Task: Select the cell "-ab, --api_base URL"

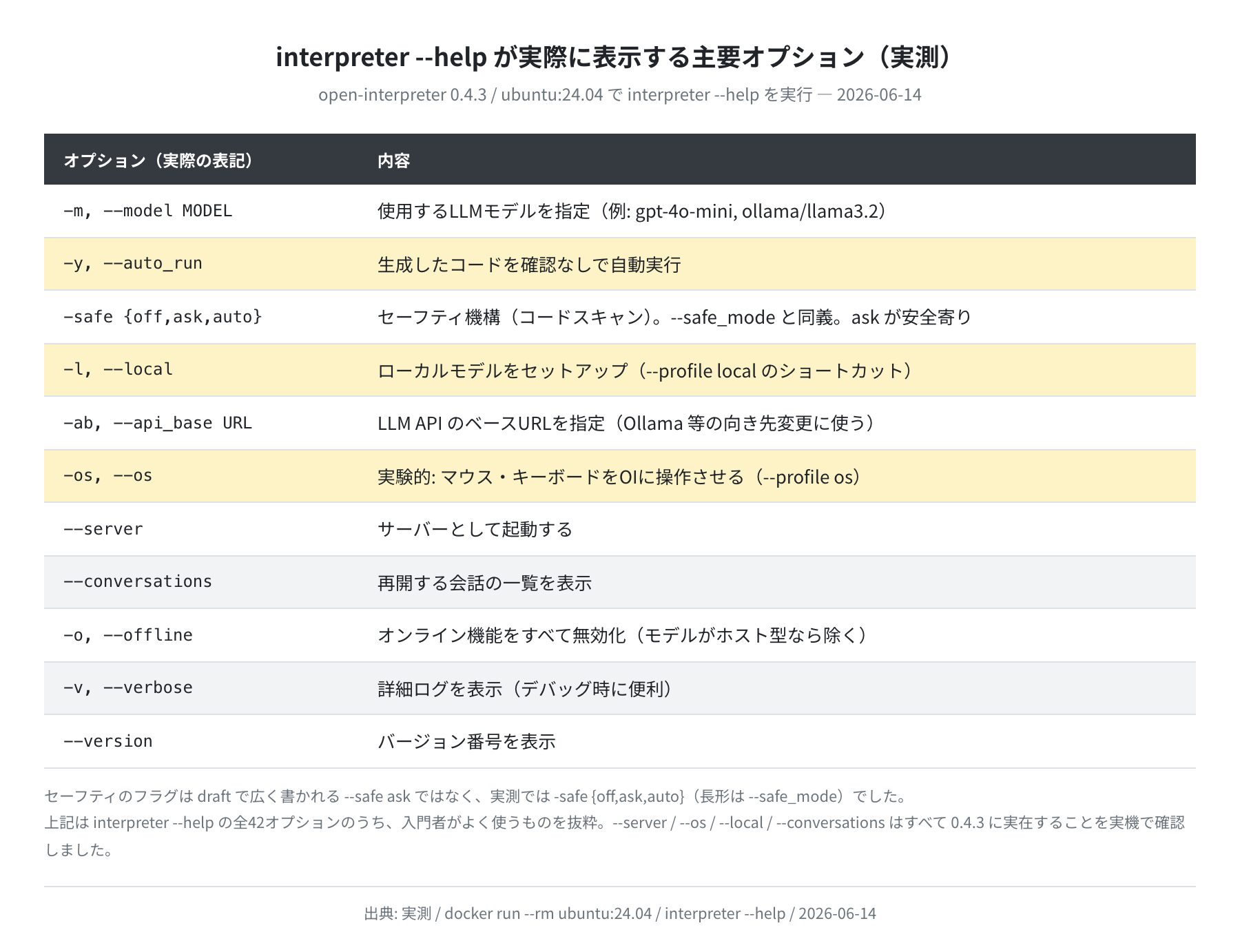Action: pyautogui.click(x=158, y=423)
